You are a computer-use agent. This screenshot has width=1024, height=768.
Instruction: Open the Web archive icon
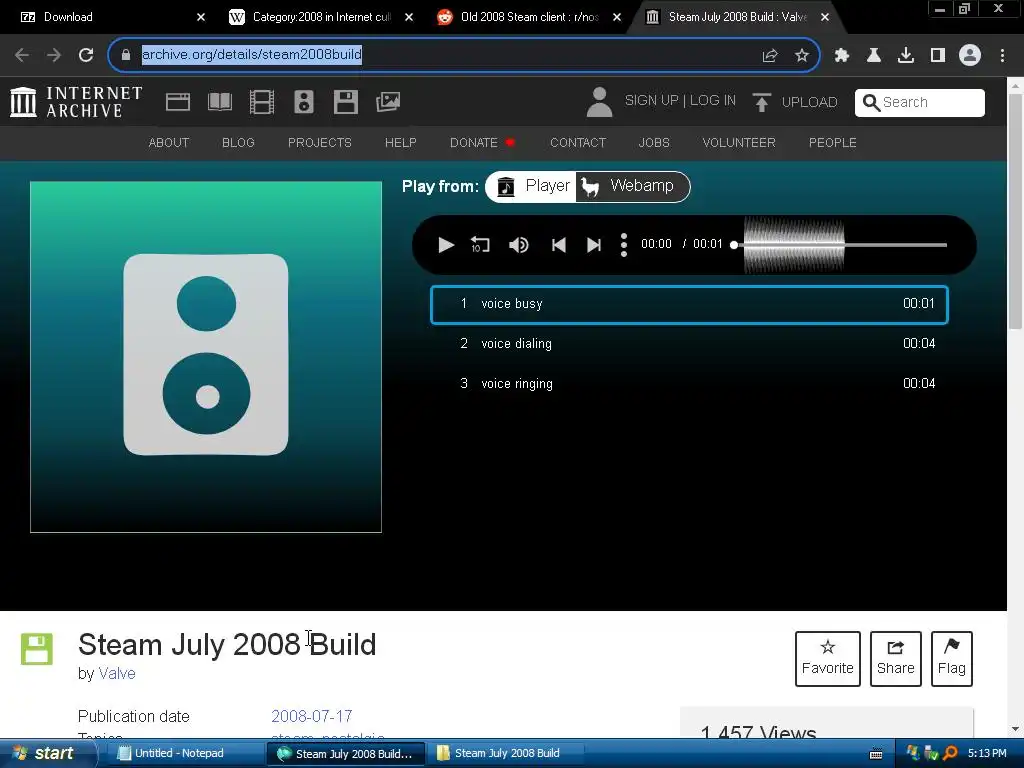[178, 102]
